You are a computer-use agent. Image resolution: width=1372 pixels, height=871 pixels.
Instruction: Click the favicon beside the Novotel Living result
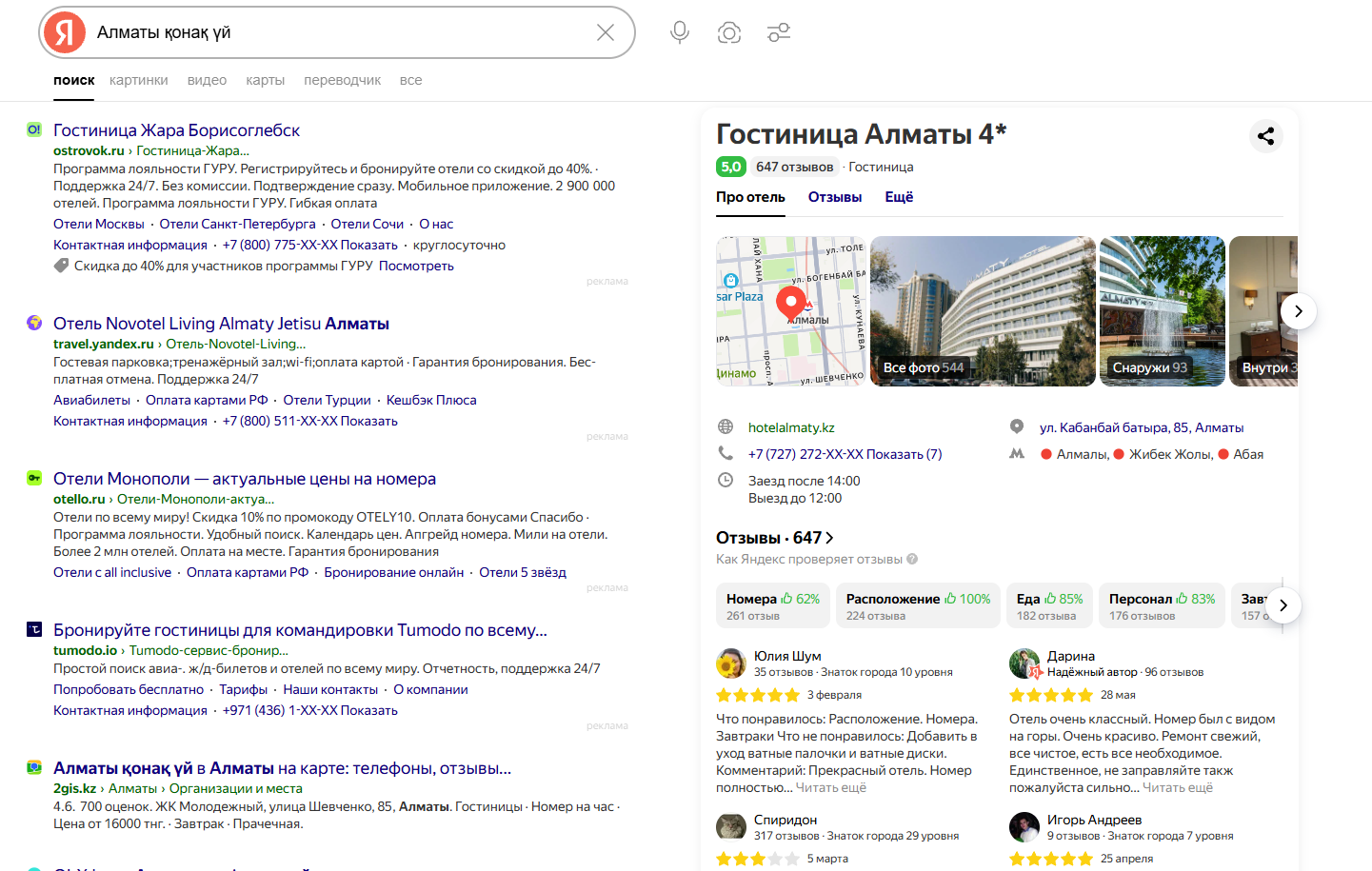pyautogui.click(x=34, y=323)
